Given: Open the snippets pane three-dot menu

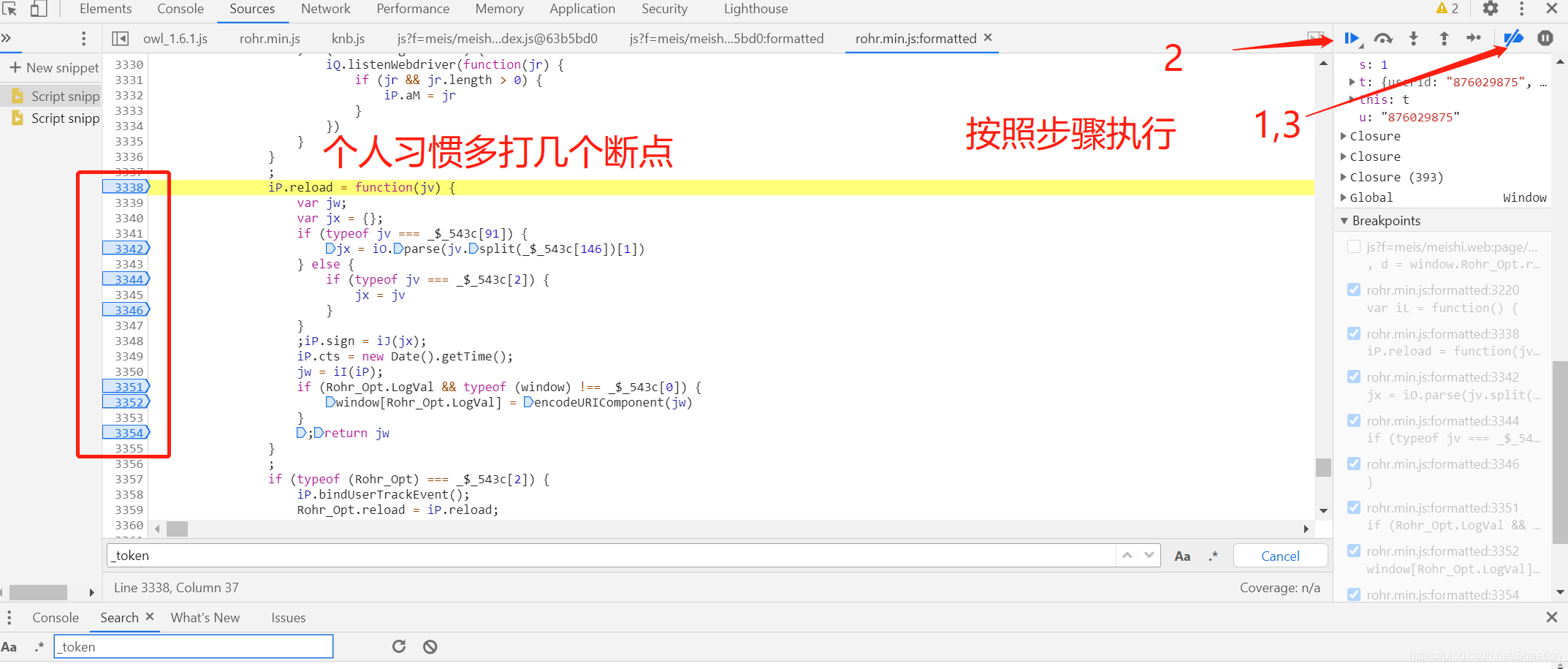Looking at the screenshot, I should coord(84,38).
